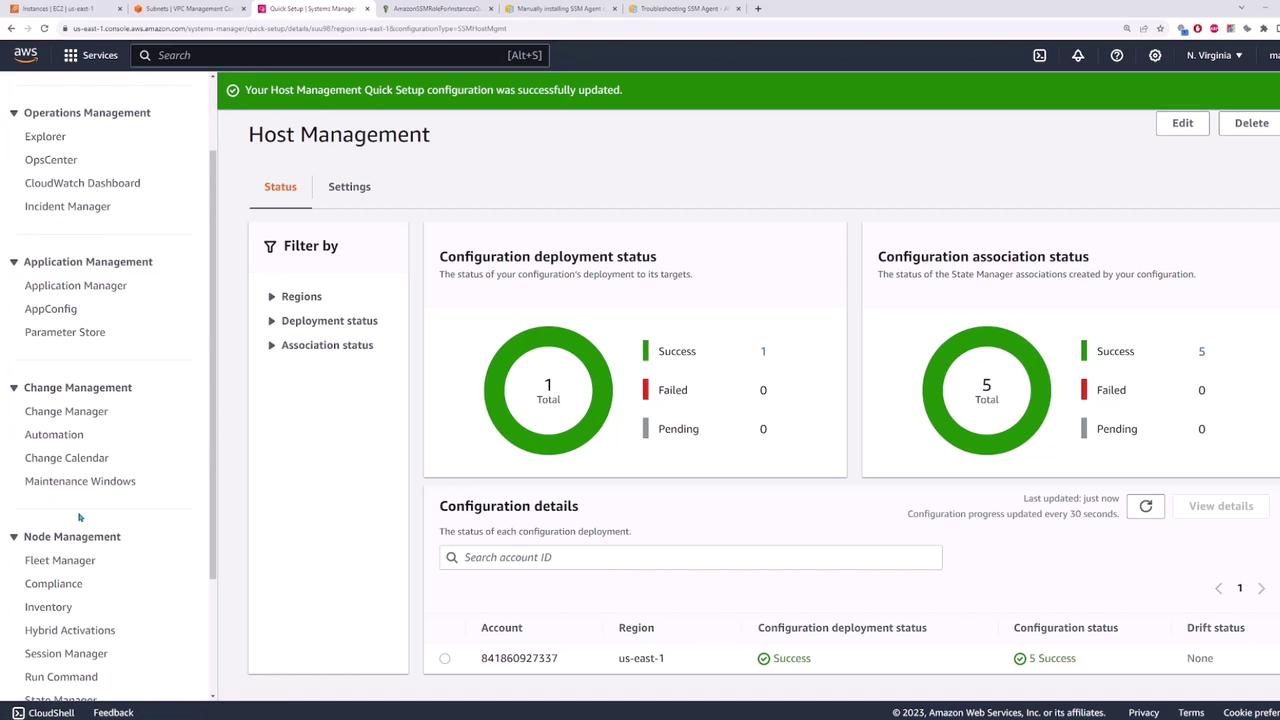The image size is (1280, 720).
Task: Open the help question mark icon
Action: coord(1116,55)
